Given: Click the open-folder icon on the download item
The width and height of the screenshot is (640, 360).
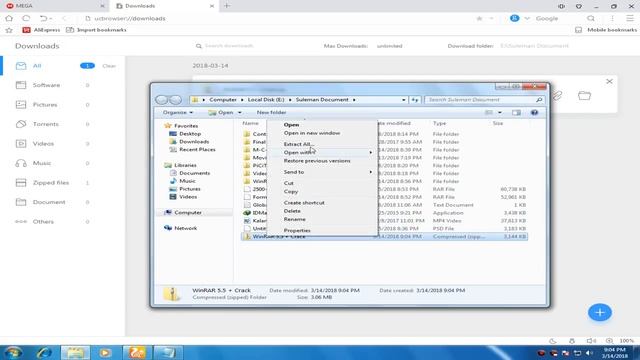Looking at the screenshot, I should click(584, 96).
